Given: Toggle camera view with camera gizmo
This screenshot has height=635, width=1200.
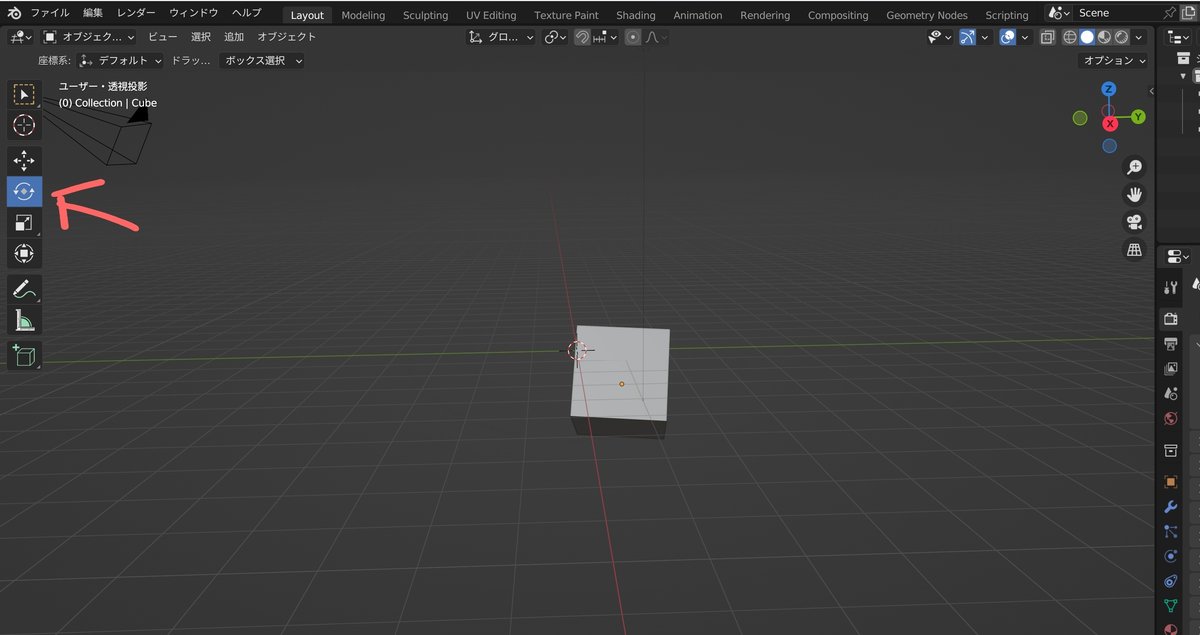Looking at the screenshot, I should (x=1134, y=222).
